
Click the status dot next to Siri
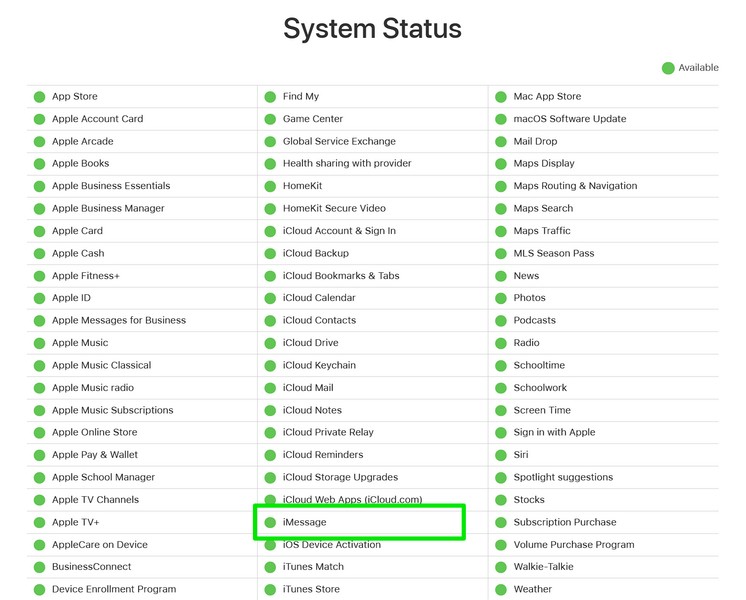pos(501,455)
